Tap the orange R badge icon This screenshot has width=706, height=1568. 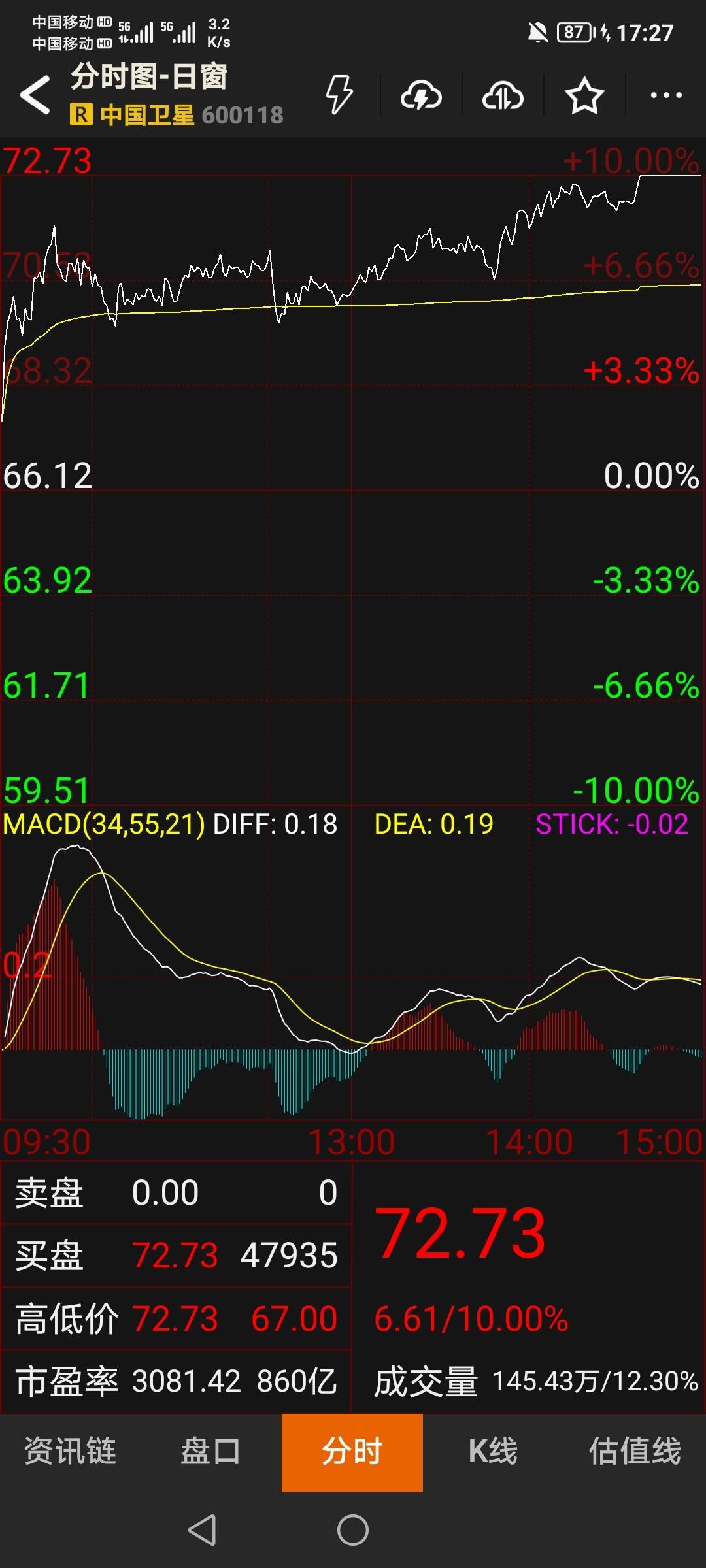coord(81,115)
